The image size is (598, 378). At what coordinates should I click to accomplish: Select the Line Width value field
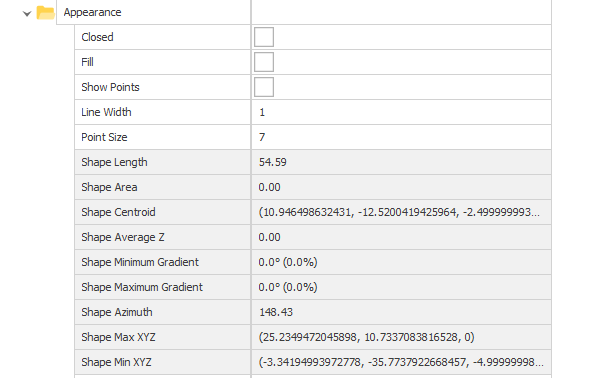click(401, 112)
